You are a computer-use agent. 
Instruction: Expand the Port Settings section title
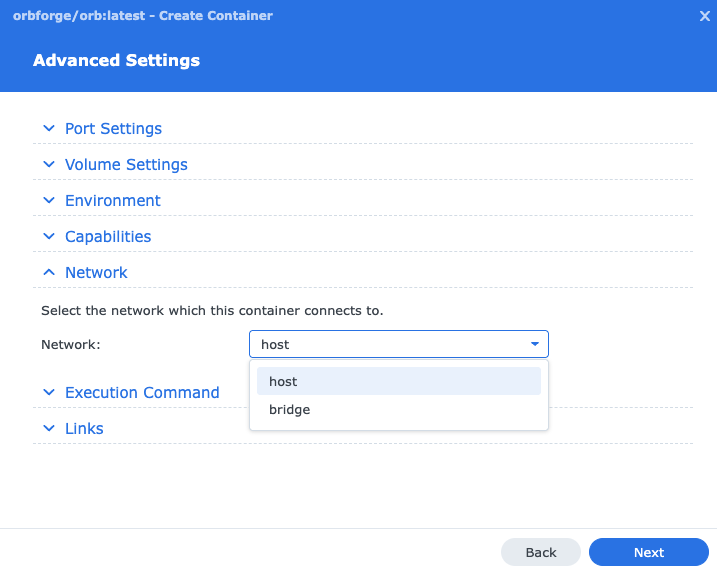click(113, 129)
